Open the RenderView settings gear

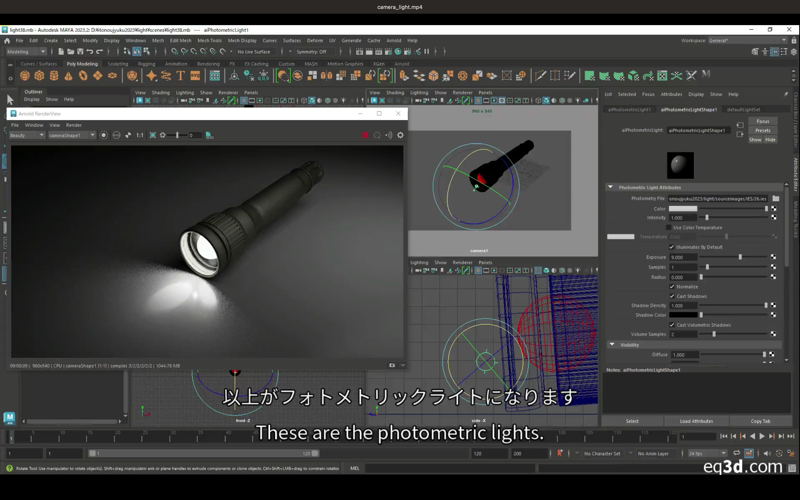[x=400, y=135]
